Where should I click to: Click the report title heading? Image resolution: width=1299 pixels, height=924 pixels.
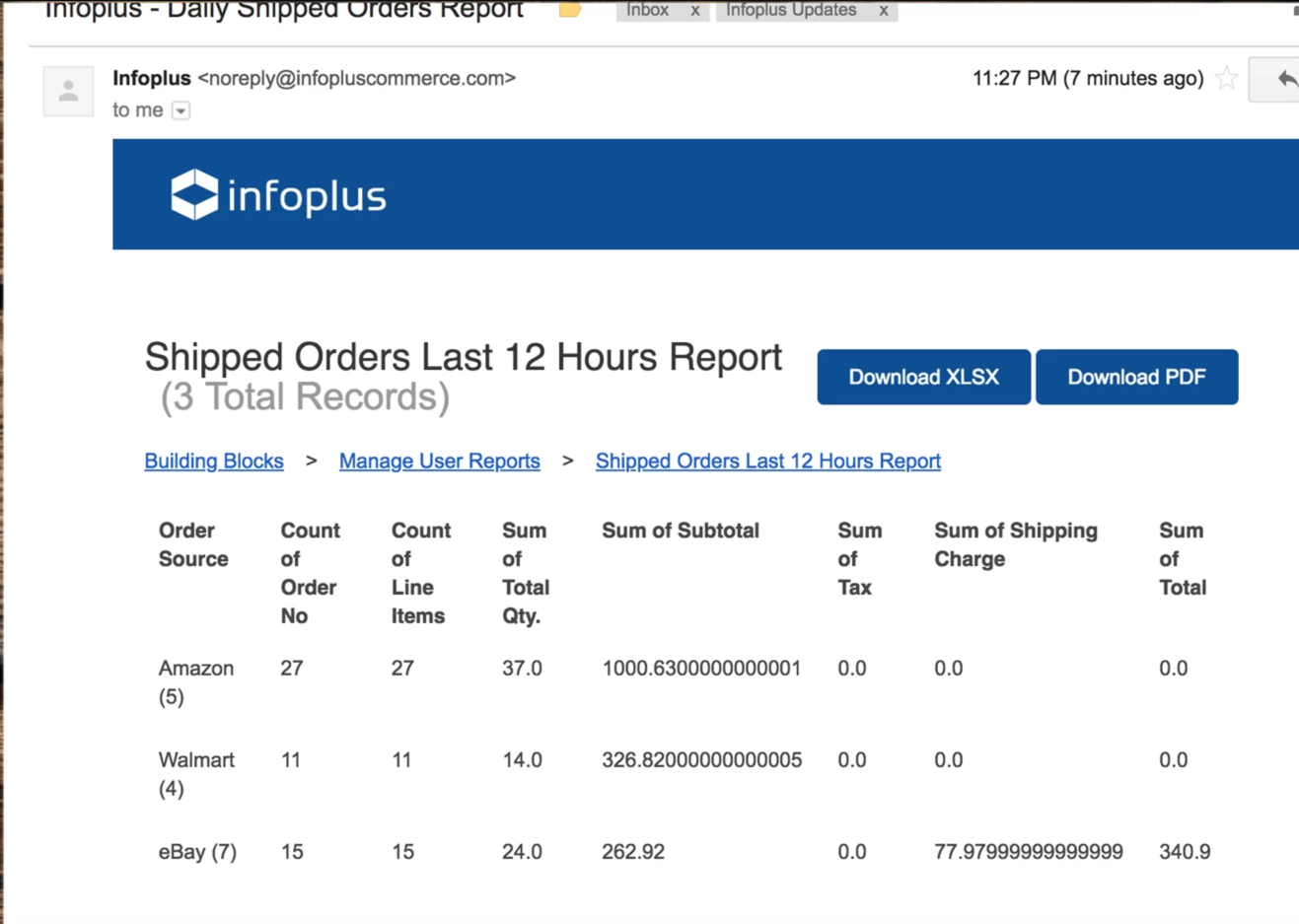click(464, 357)
